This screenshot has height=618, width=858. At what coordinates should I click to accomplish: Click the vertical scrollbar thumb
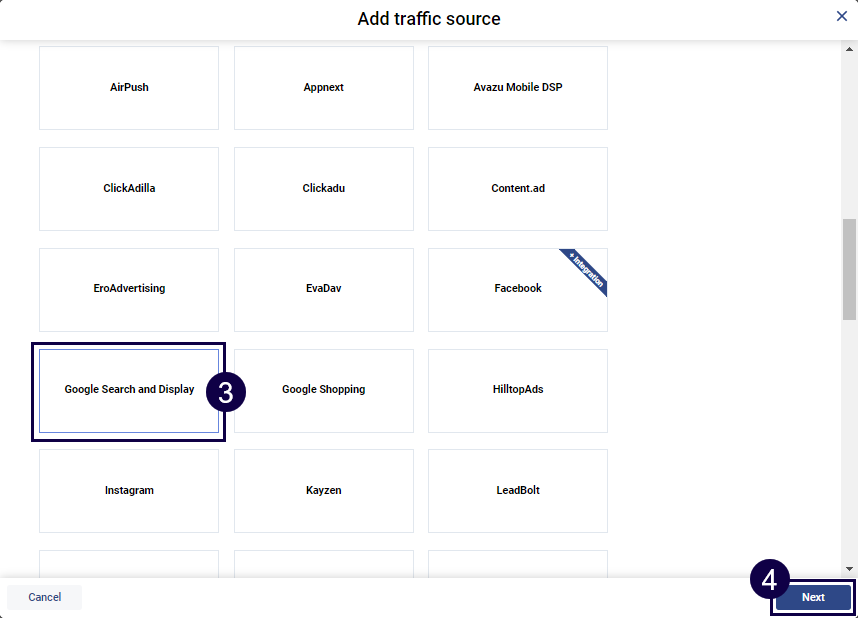850,268
